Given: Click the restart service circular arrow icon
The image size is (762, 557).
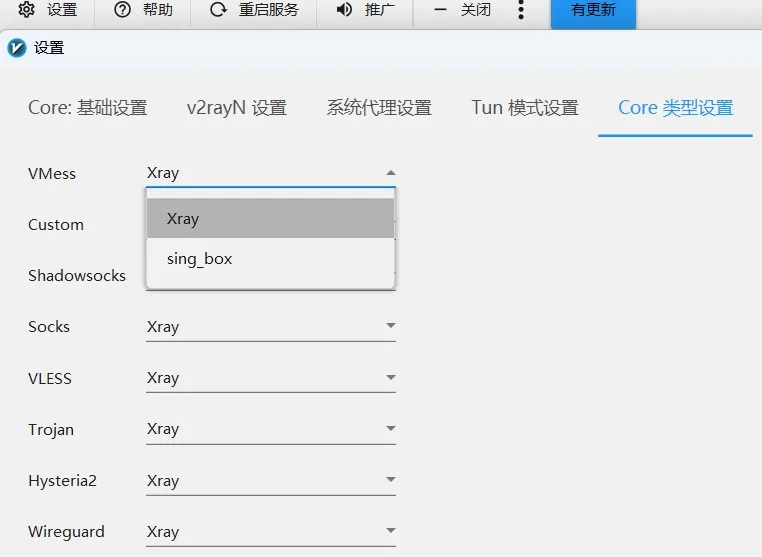Looking at the screenshot, I should (218, 9).
